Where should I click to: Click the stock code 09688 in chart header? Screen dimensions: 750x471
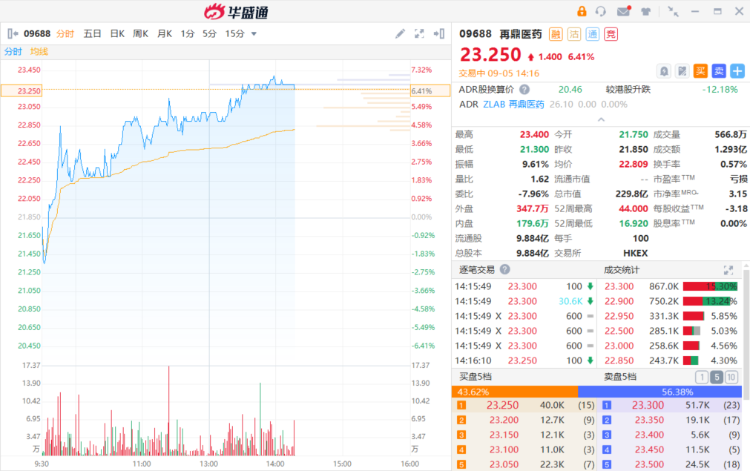point(37,33)
